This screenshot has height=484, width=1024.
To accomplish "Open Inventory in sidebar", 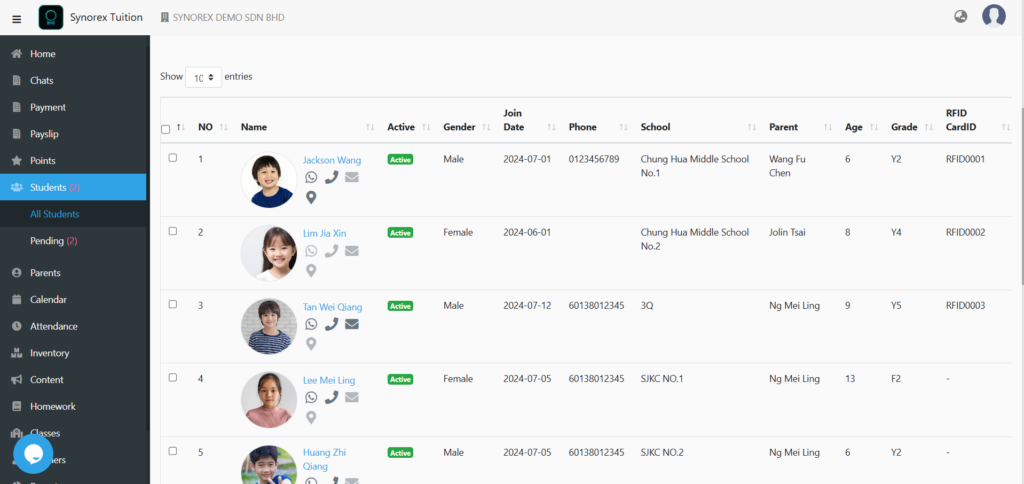I will [x=73, y=353].
